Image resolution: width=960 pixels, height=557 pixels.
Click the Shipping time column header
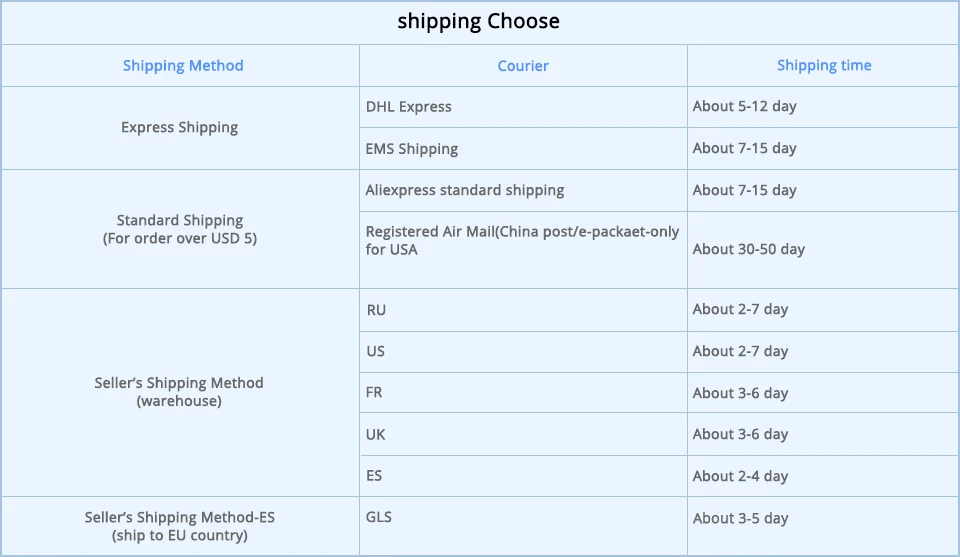click(824, 65)
